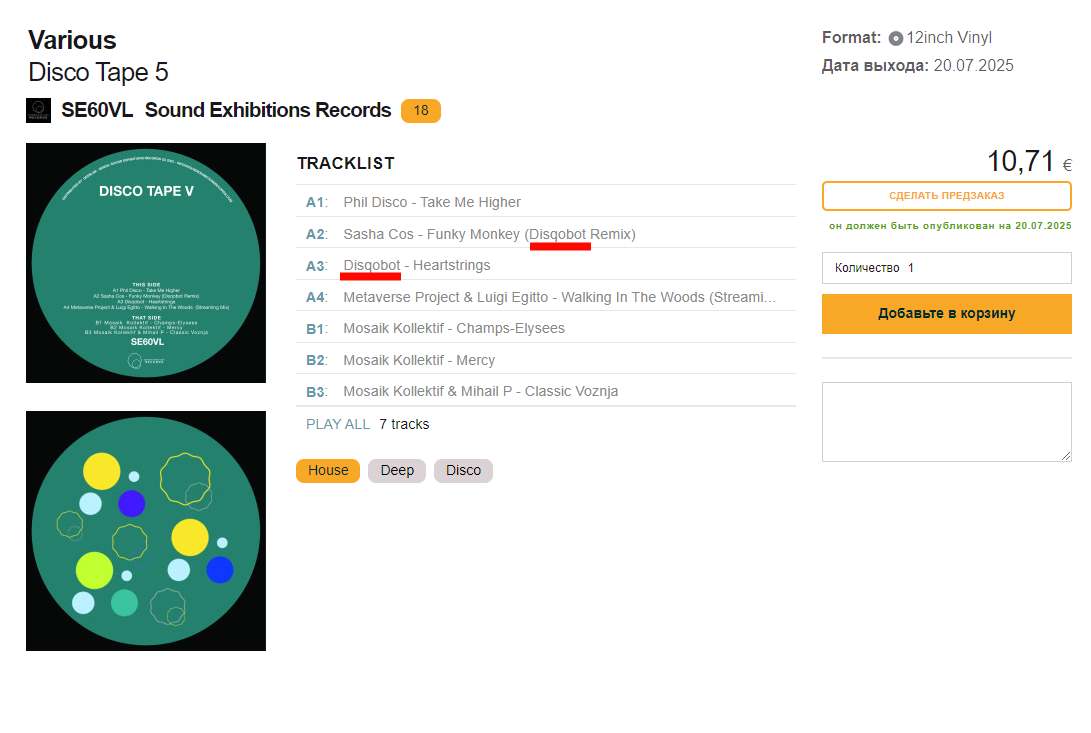Select the Deep genre tag
This screenshot has height=733, width=1091.
(397, 471)
